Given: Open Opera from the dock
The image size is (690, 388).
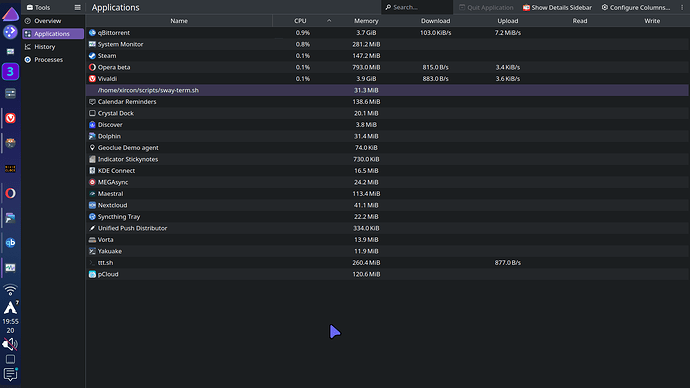Looking at the screenshot, I should [11, 193].
